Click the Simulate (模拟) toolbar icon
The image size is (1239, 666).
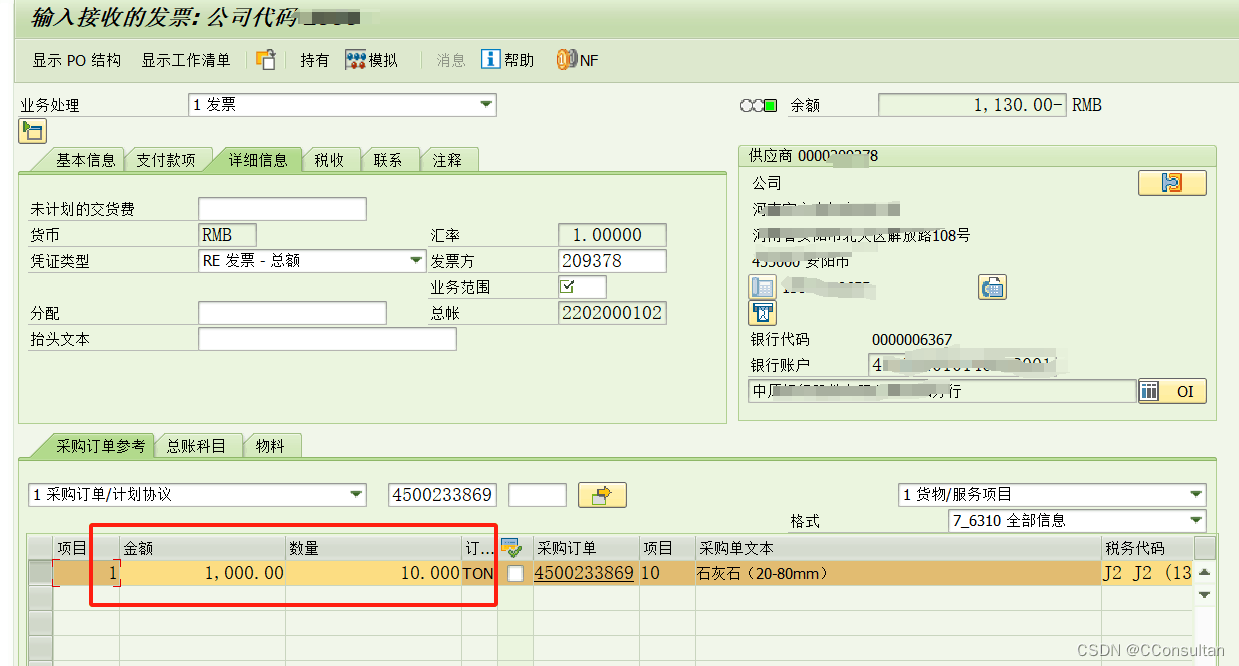tap(357, 60)
